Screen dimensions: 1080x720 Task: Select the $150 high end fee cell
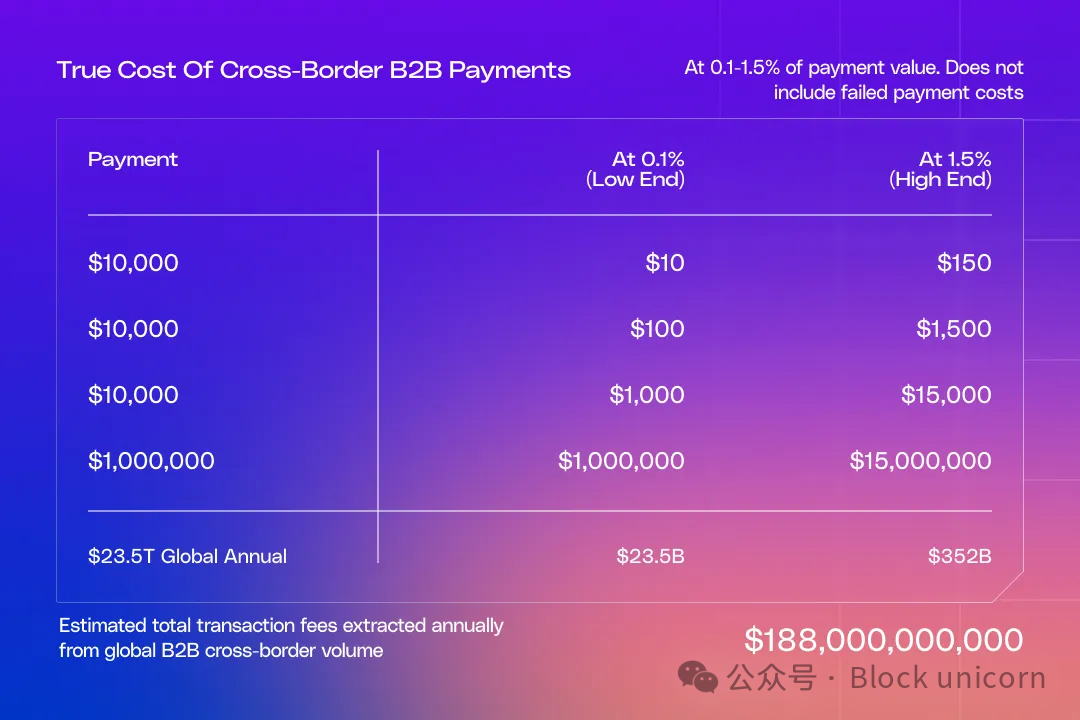964,263
